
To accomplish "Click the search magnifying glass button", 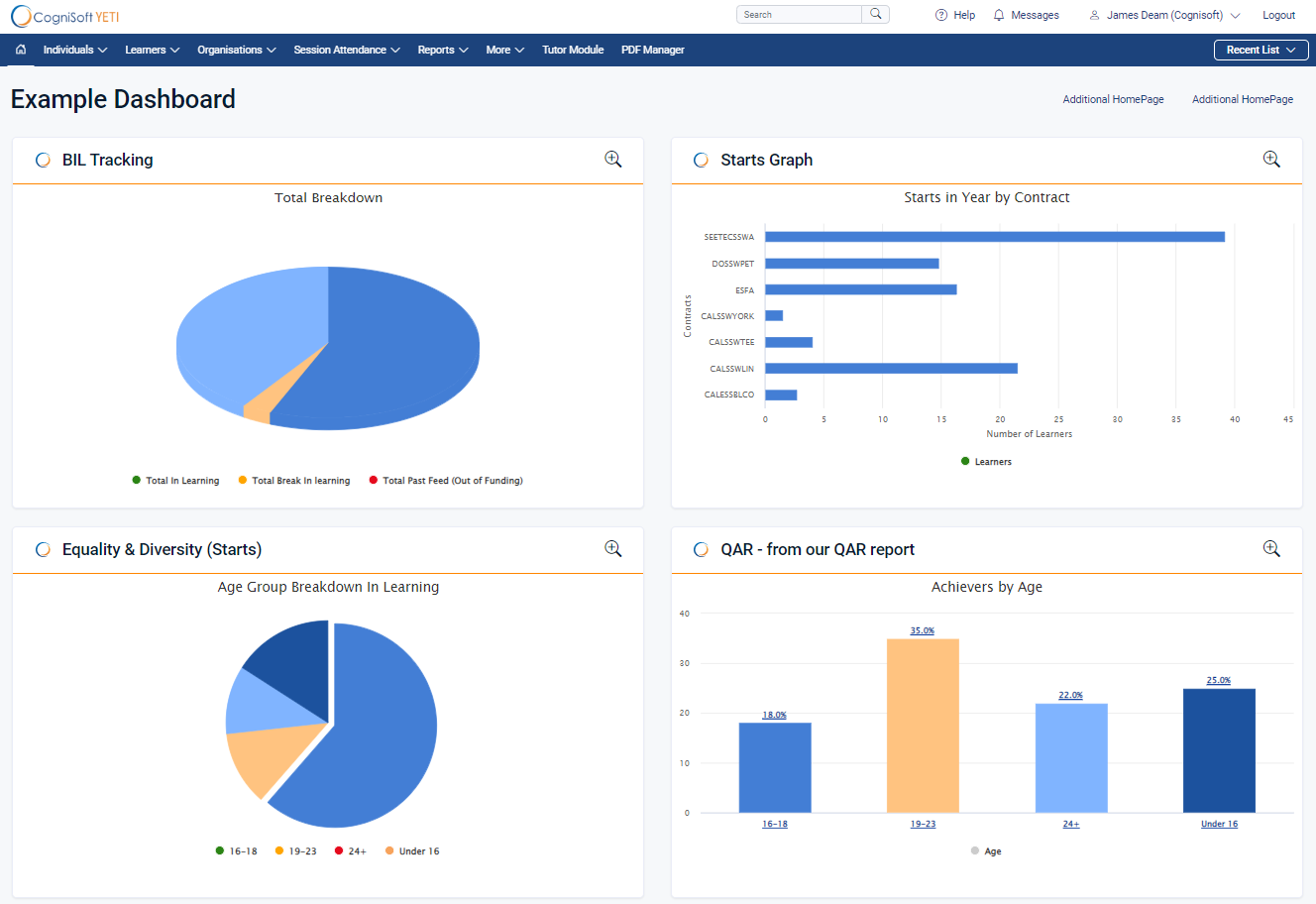I will (x=876, y=14).
